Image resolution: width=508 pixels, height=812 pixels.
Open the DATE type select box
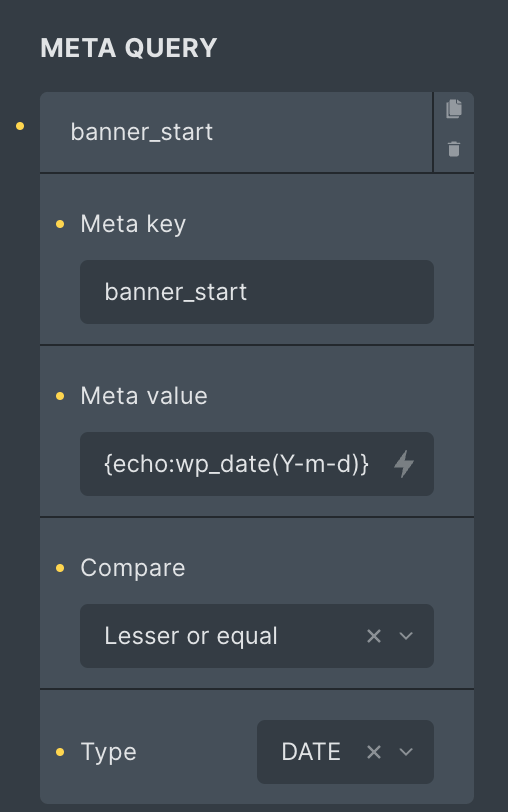pos(345,752)
